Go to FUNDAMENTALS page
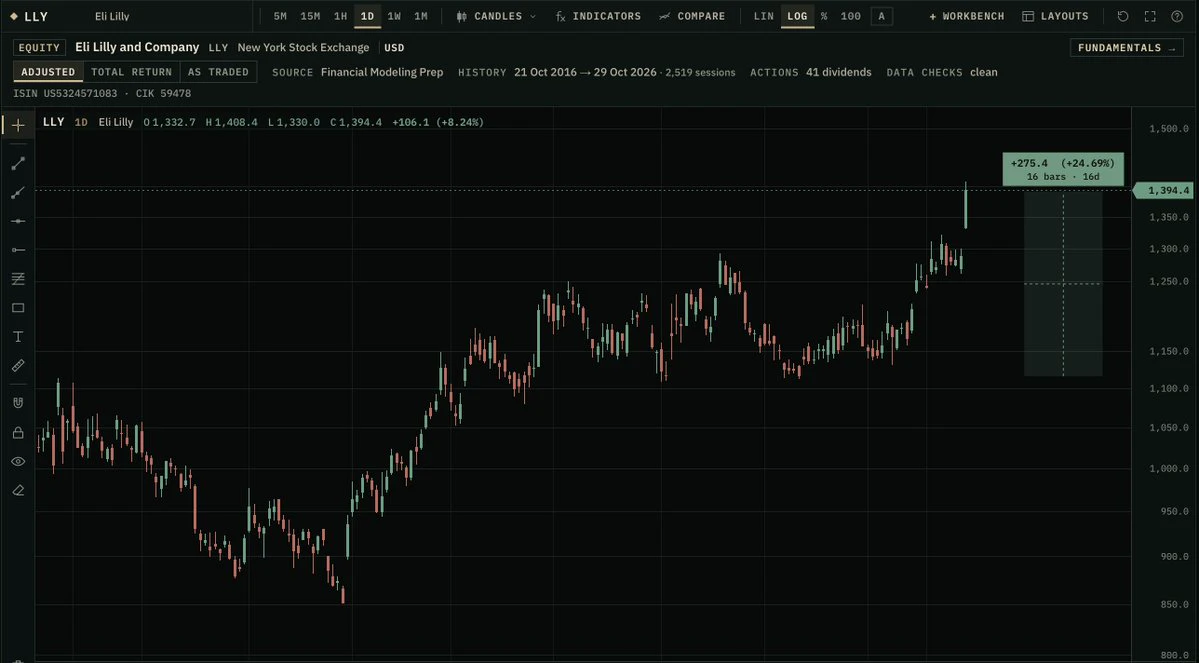Screen dimensions: 1199x663 pyautogui.click(x=1126, y=47)
